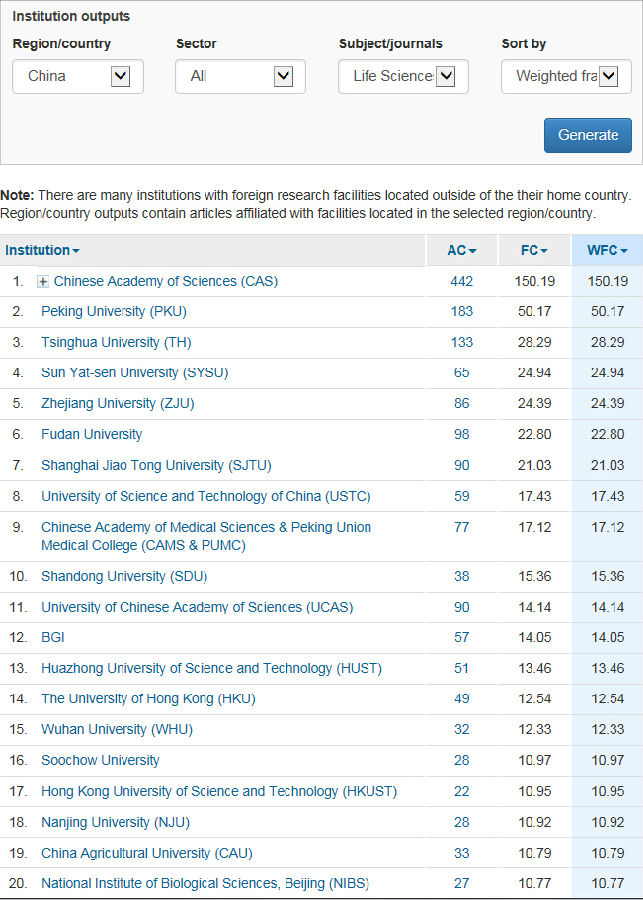This screenshot has height=900, width=643.
Task: Click article count 86 for Zhejiang University
Action: point(462,404)
